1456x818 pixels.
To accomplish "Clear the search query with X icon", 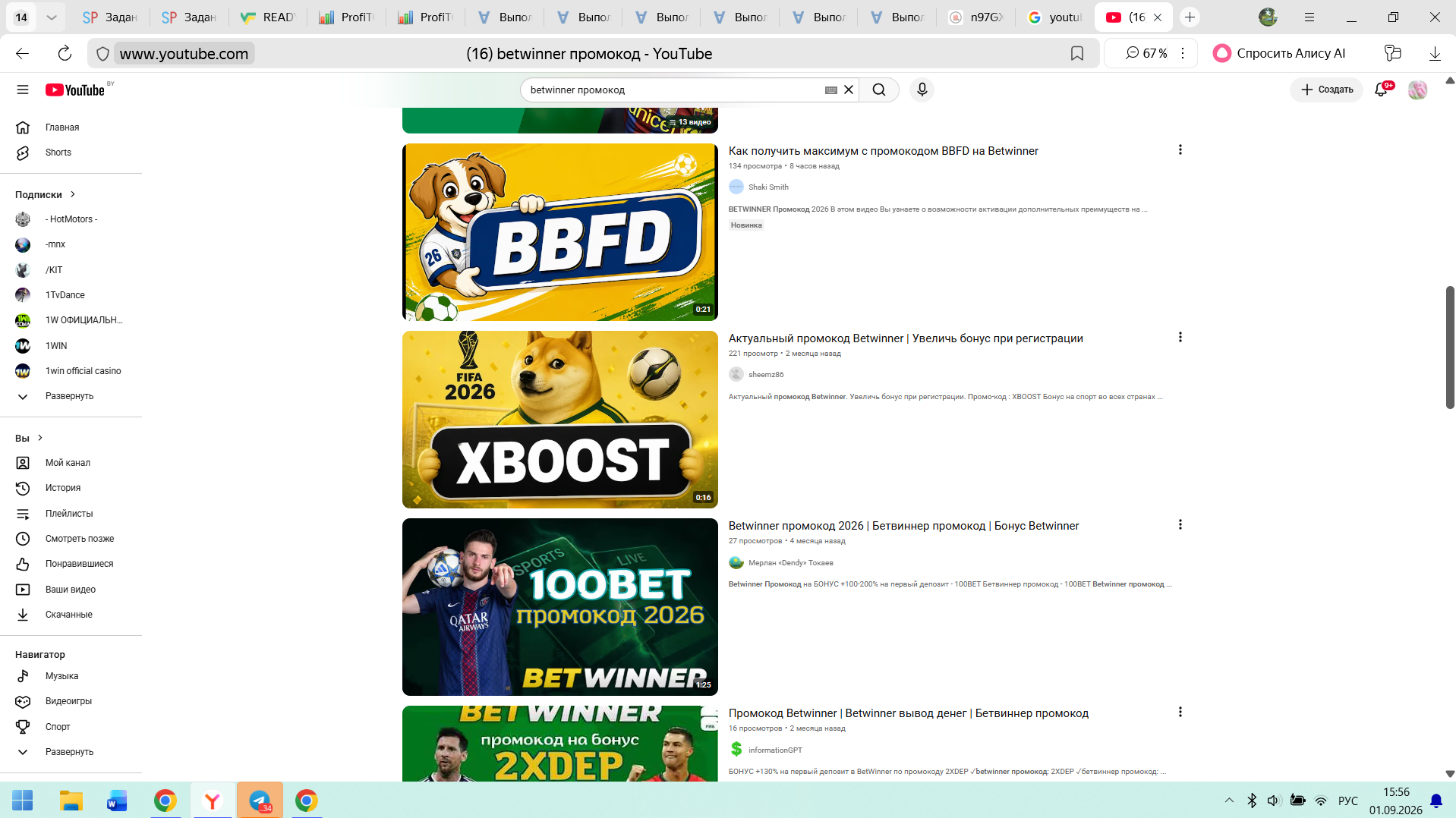I will point(849,90).
